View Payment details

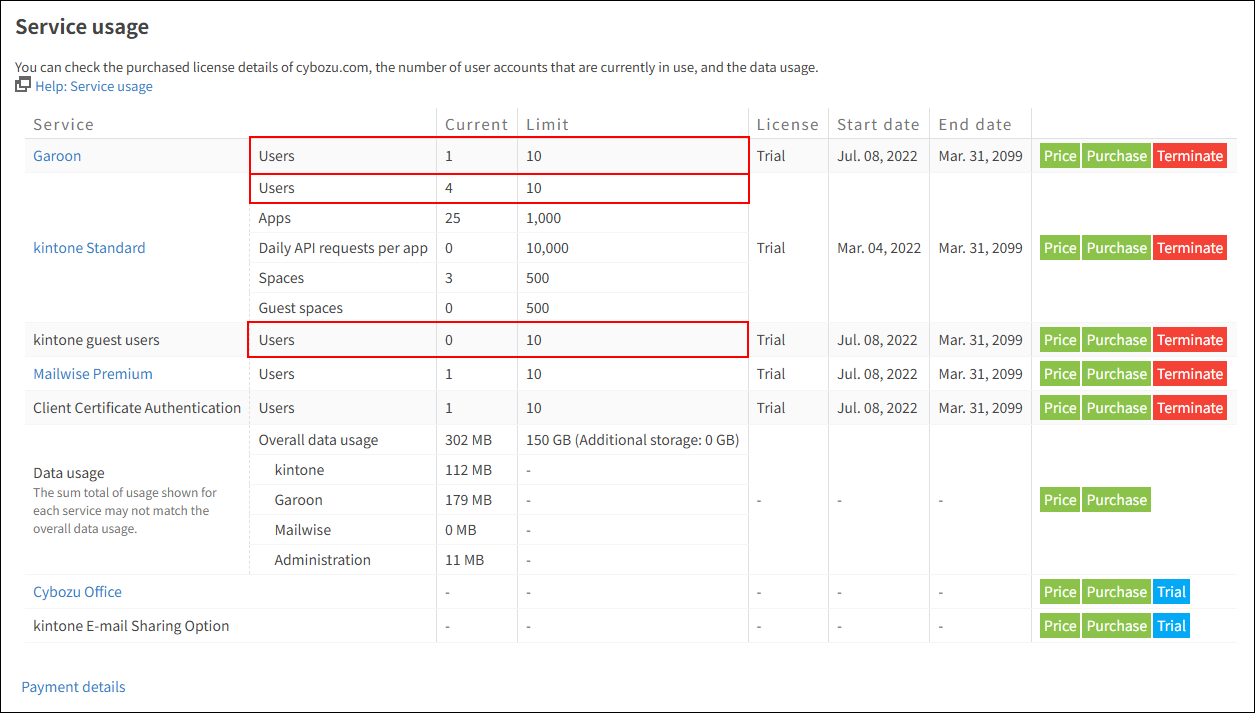click(73, 687)
